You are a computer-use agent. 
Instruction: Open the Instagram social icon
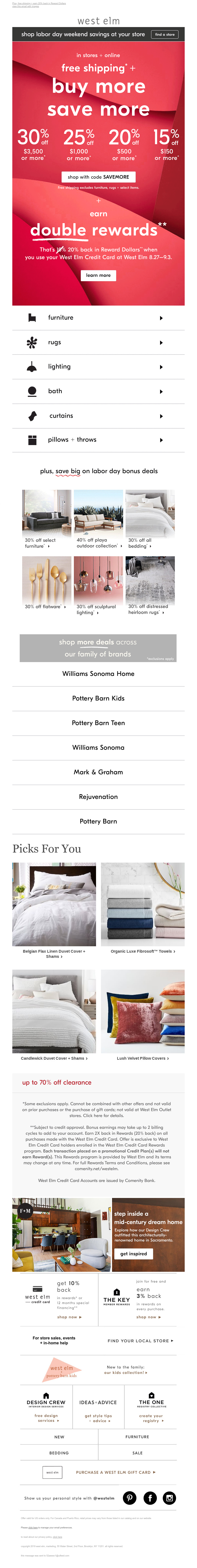(x=170, y=1498)
